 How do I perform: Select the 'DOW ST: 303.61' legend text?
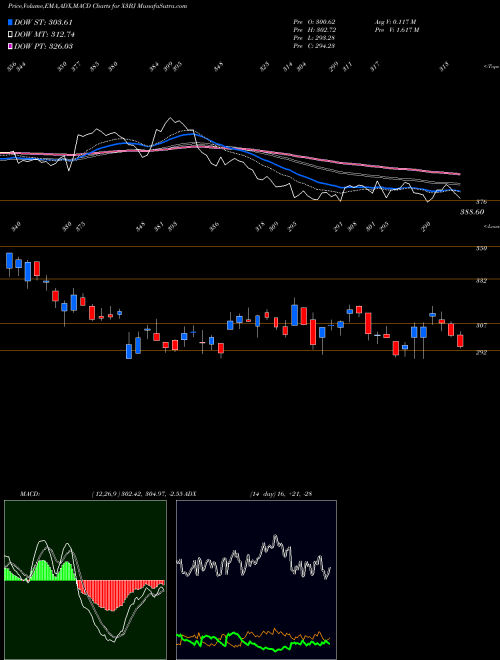(44, 22)
